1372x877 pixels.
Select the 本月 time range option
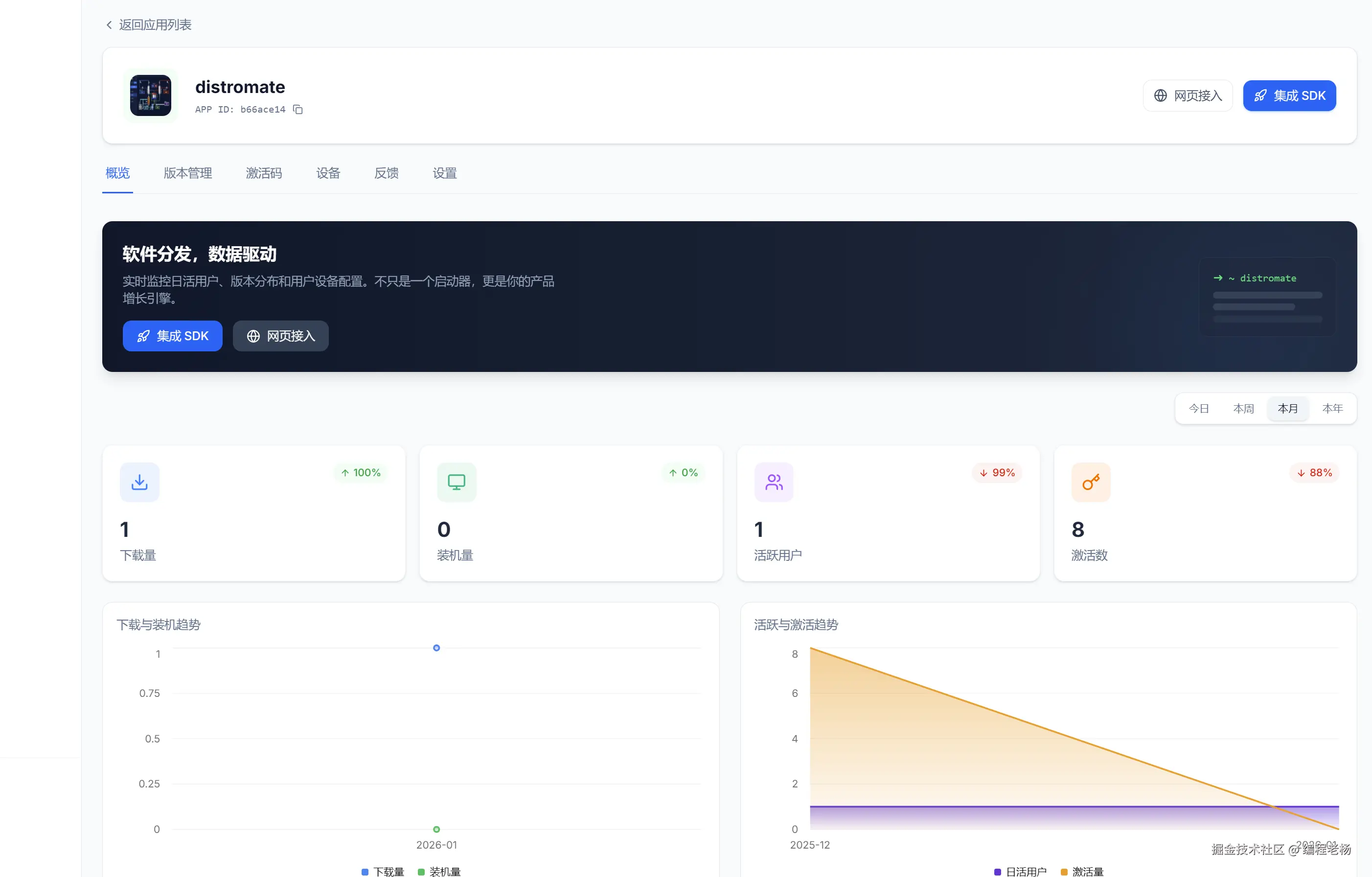click(x=1288, y=408)
